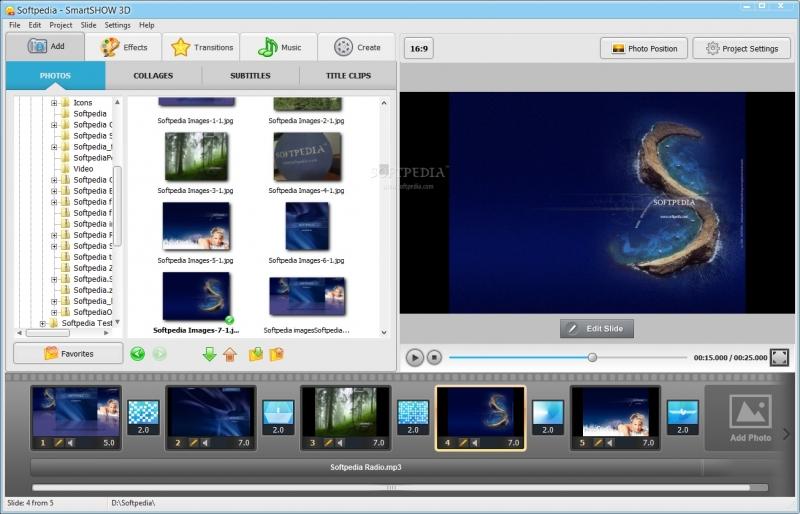Click the transition icon after slide 2
The image size is (800, 514).
pos(278,411)
